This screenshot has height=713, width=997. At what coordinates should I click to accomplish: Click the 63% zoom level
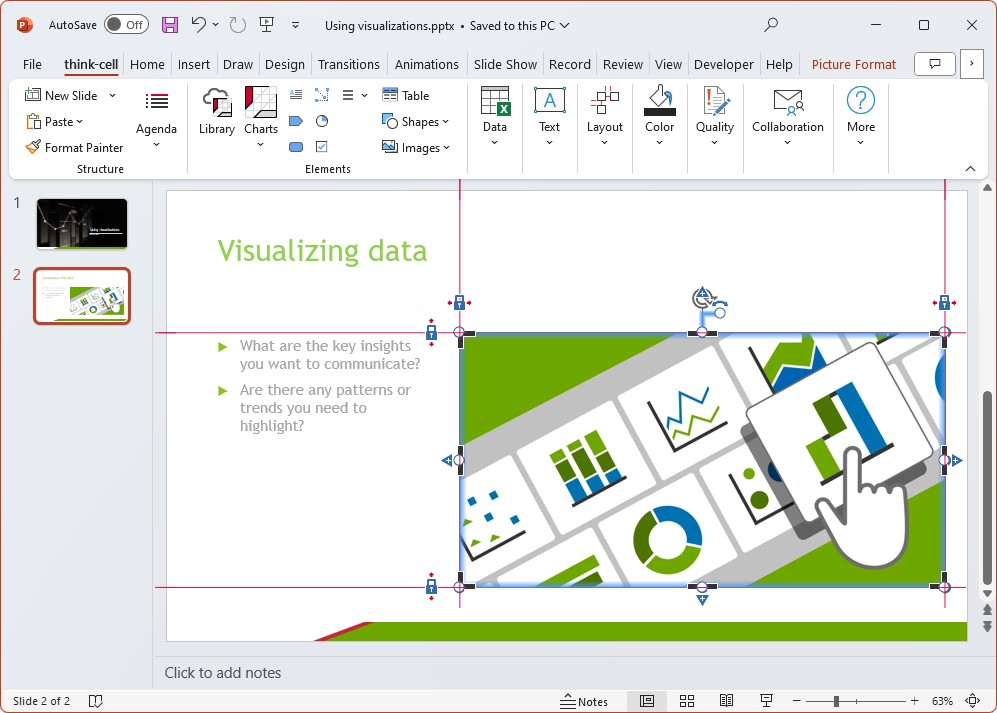[942, 701]
